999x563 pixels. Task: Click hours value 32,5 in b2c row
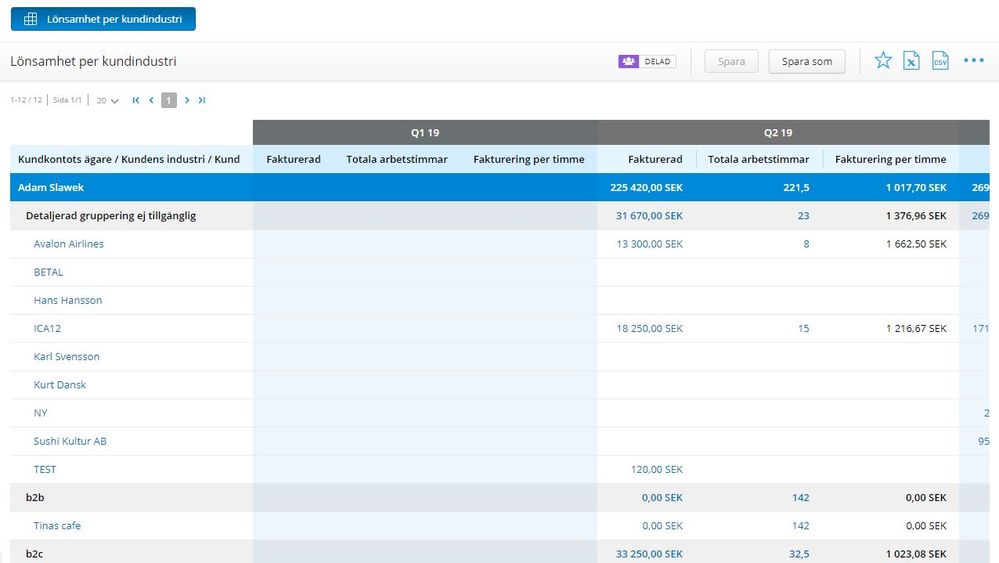(x=799, y=554)
